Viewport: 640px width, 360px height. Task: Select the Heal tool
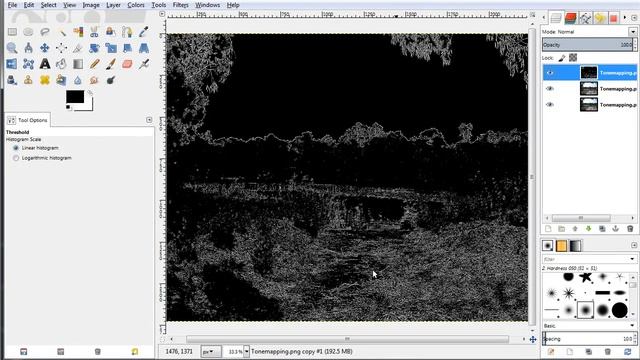[45, 80]
